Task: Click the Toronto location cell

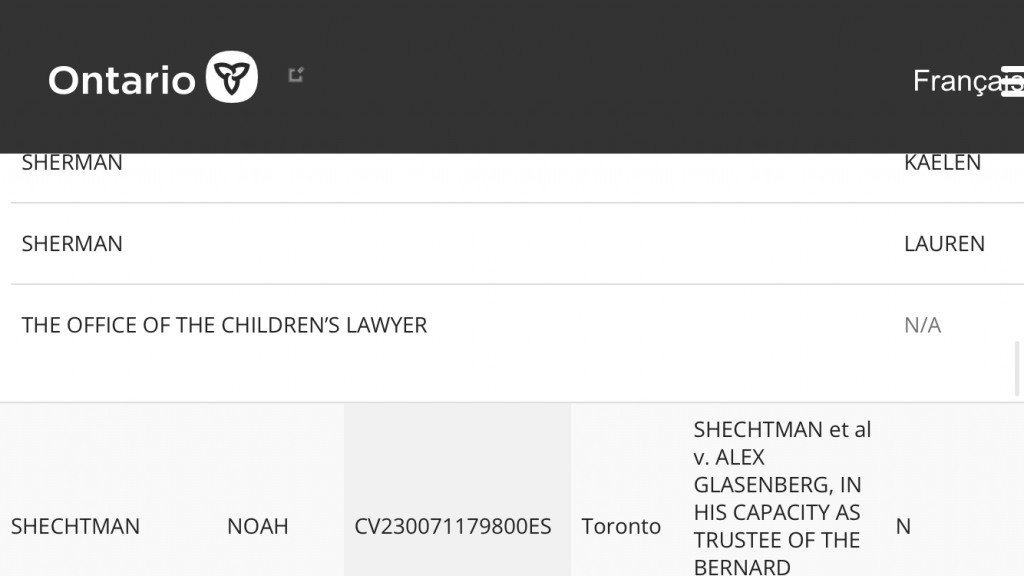Action: point(621,526)
